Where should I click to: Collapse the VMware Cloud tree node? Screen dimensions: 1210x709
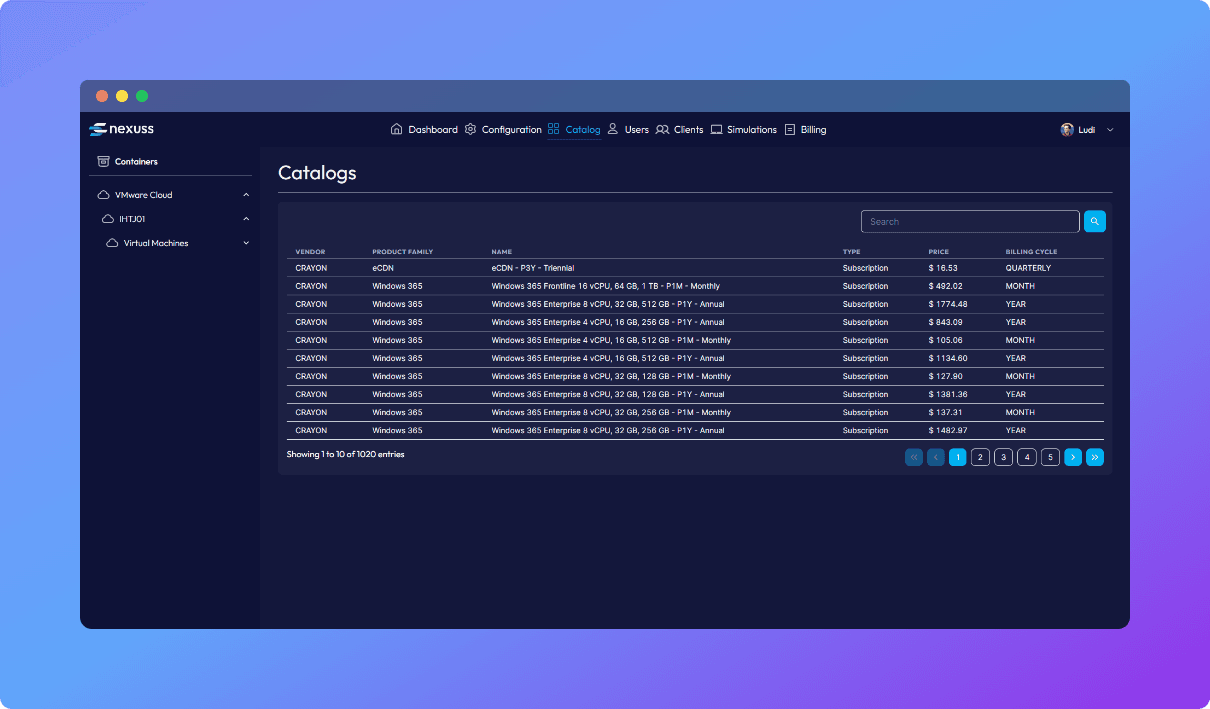pyautogui.click(x=246, y=195)
